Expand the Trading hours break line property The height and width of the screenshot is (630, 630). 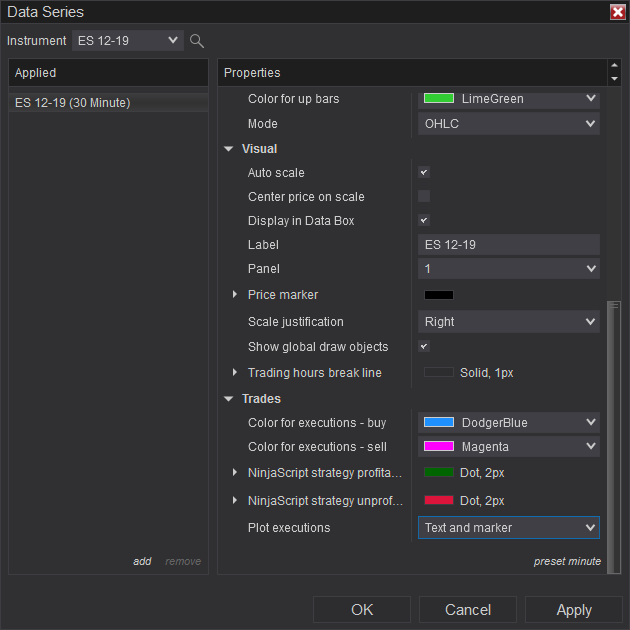pos(235,373)
